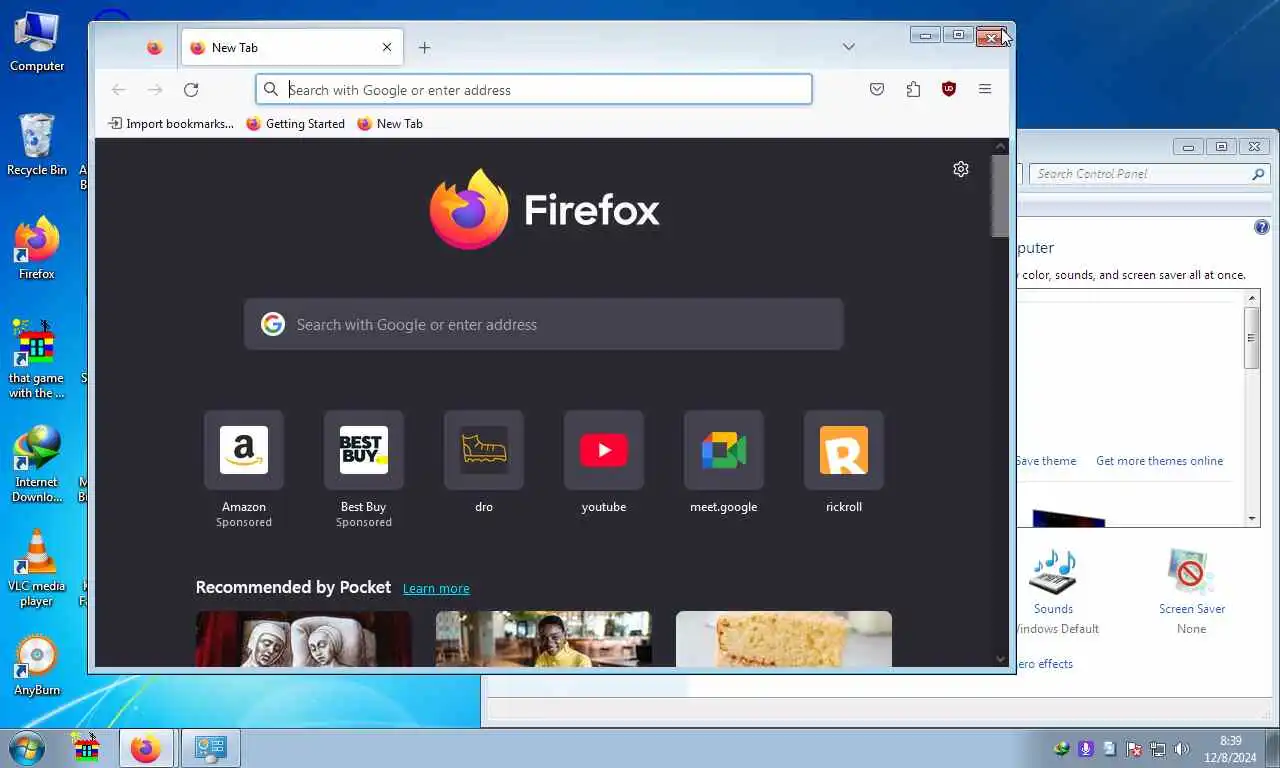Click the Firefox page scroll-down arrow
Screen dimensions: 1280x768
tap(1000, 659)
